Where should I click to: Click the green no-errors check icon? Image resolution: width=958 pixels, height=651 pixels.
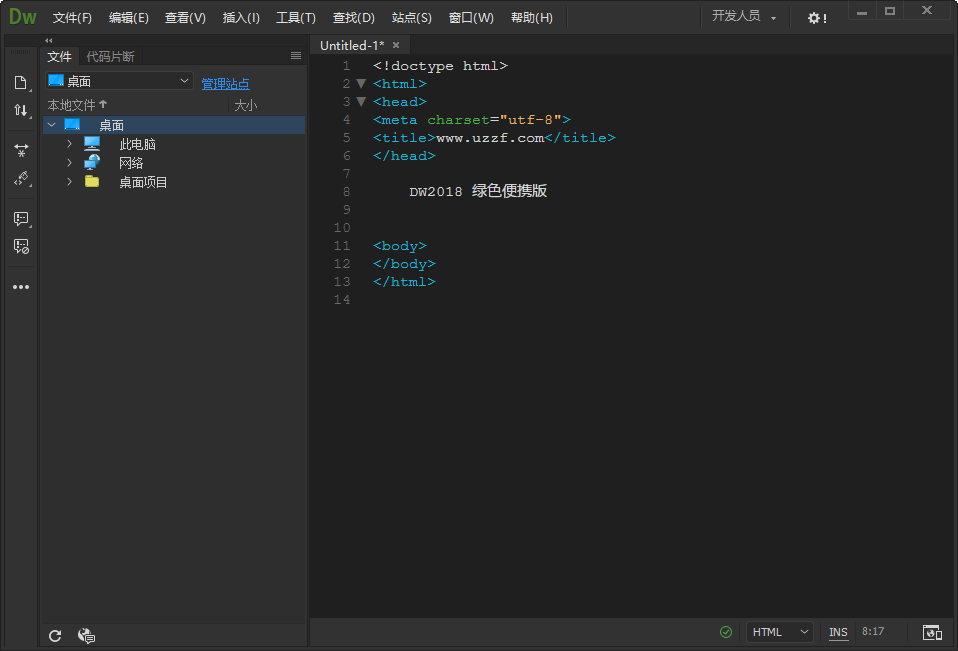click(726, 632)
